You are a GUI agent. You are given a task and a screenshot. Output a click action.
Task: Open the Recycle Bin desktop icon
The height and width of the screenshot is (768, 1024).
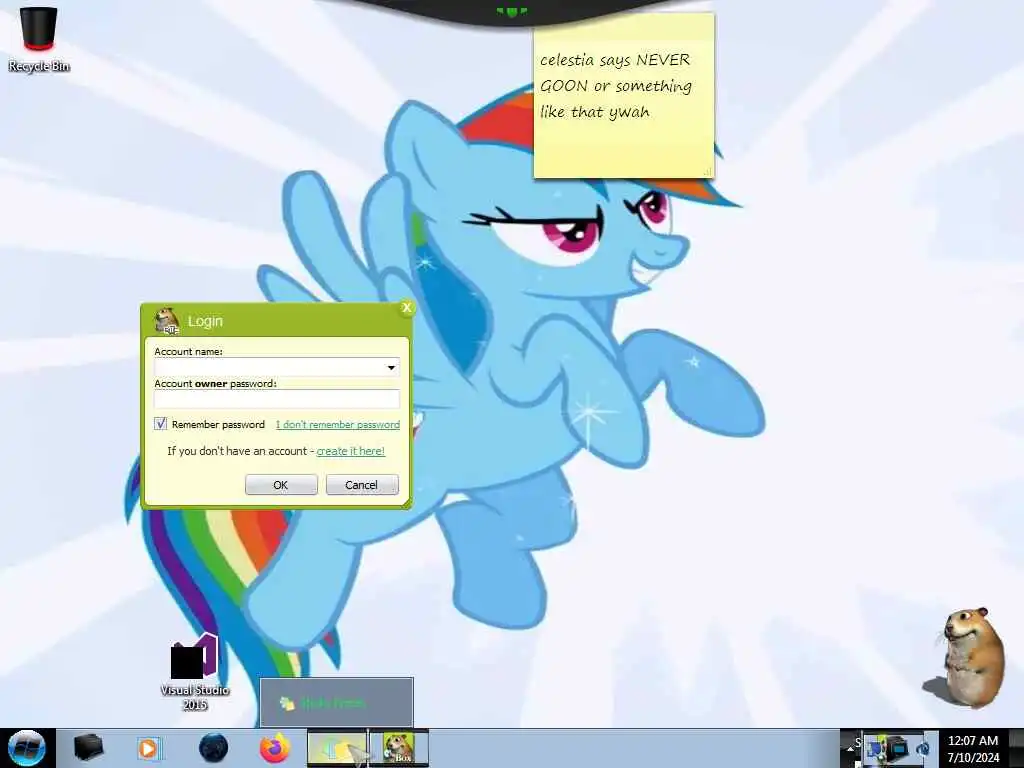pos(39,38)
